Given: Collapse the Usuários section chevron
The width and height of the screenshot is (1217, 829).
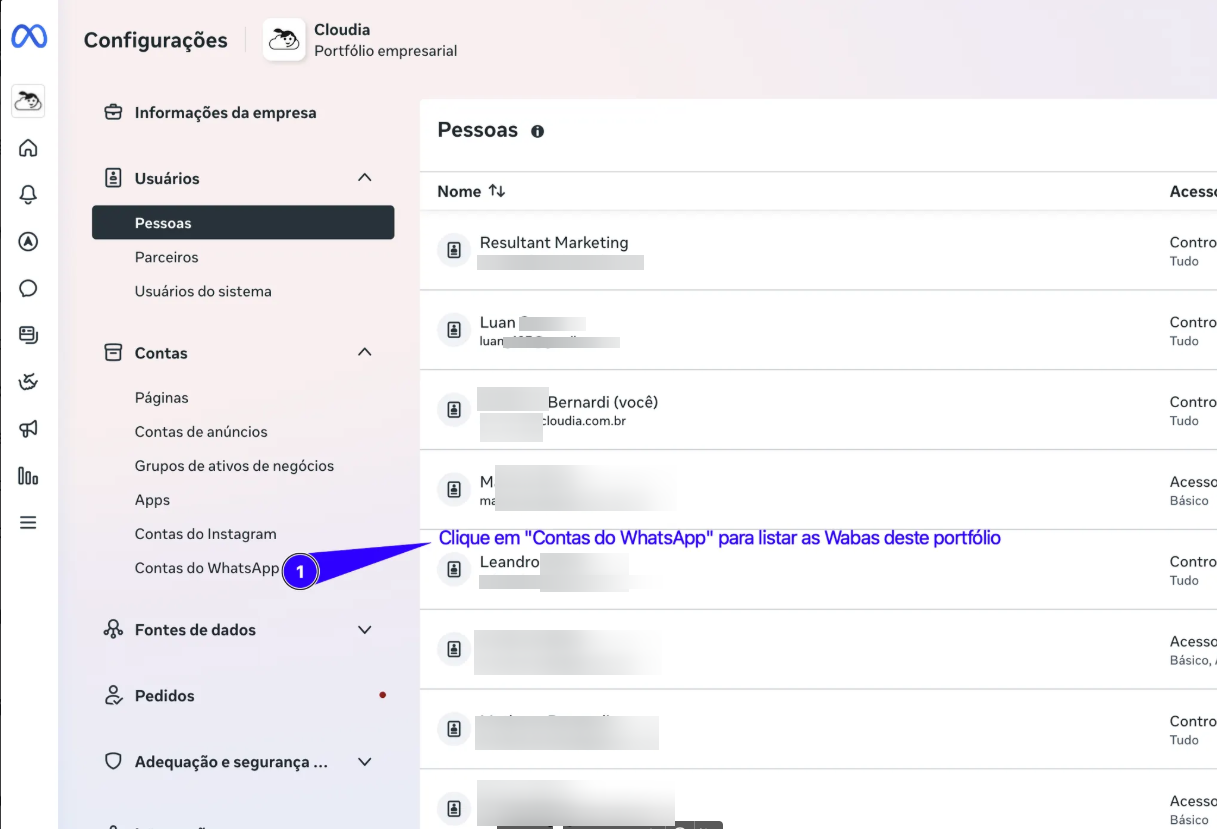Looking at the screenshot, I should (x=365, y=177).
